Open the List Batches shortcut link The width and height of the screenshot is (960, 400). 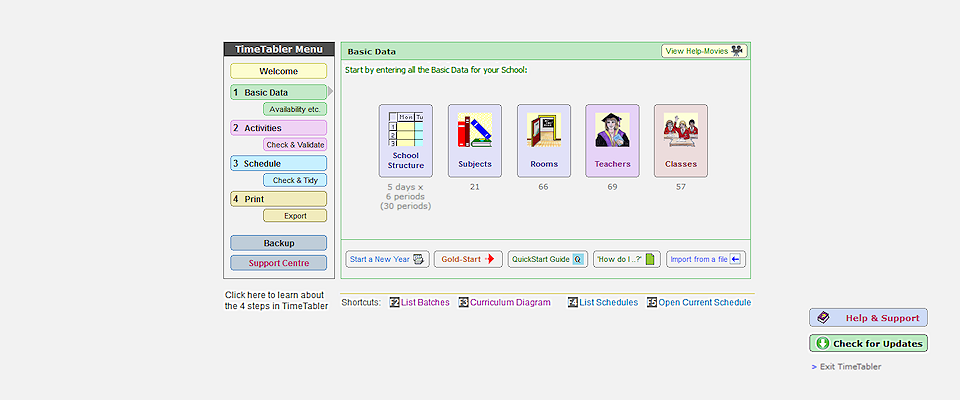425,303
